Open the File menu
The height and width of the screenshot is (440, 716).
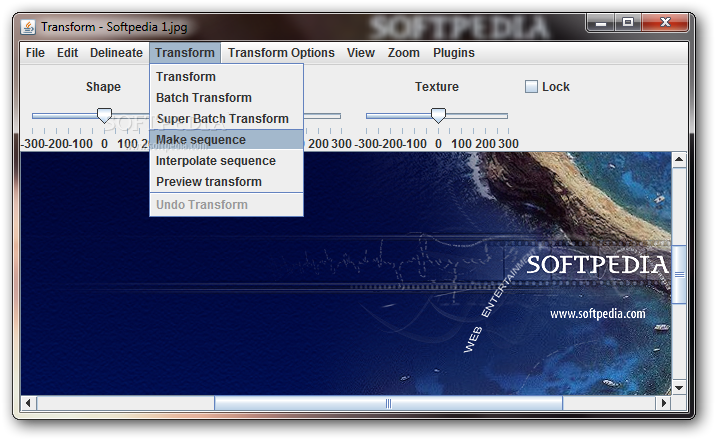click(x=35, y=53)
